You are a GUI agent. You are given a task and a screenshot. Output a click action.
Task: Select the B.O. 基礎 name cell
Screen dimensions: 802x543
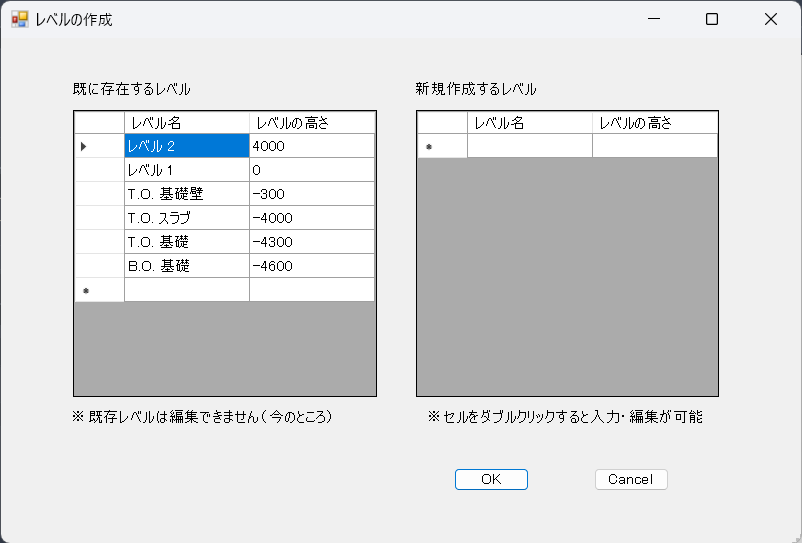(x=187, y=266)
